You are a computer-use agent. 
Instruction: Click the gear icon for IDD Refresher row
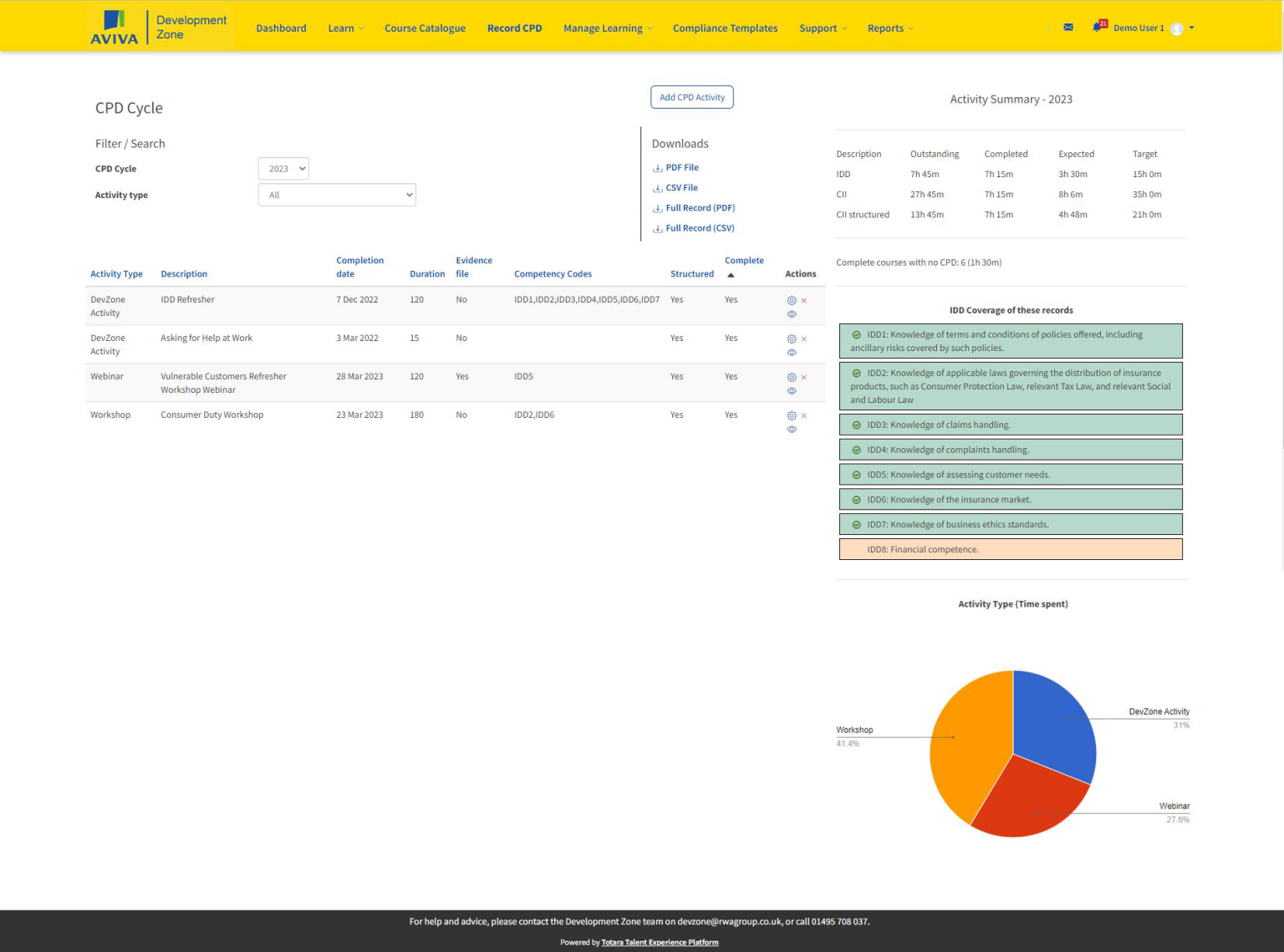point(791,300)
